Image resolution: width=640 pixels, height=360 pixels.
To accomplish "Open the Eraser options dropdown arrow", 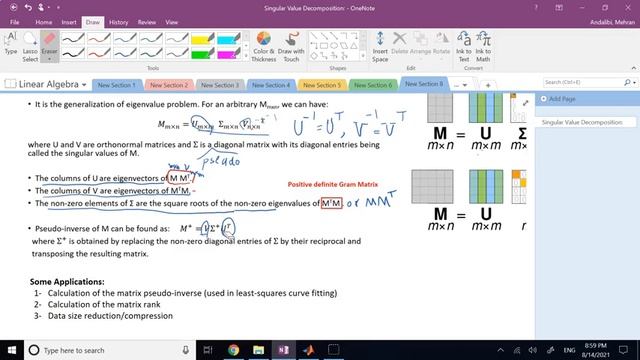I will (49, 59).
